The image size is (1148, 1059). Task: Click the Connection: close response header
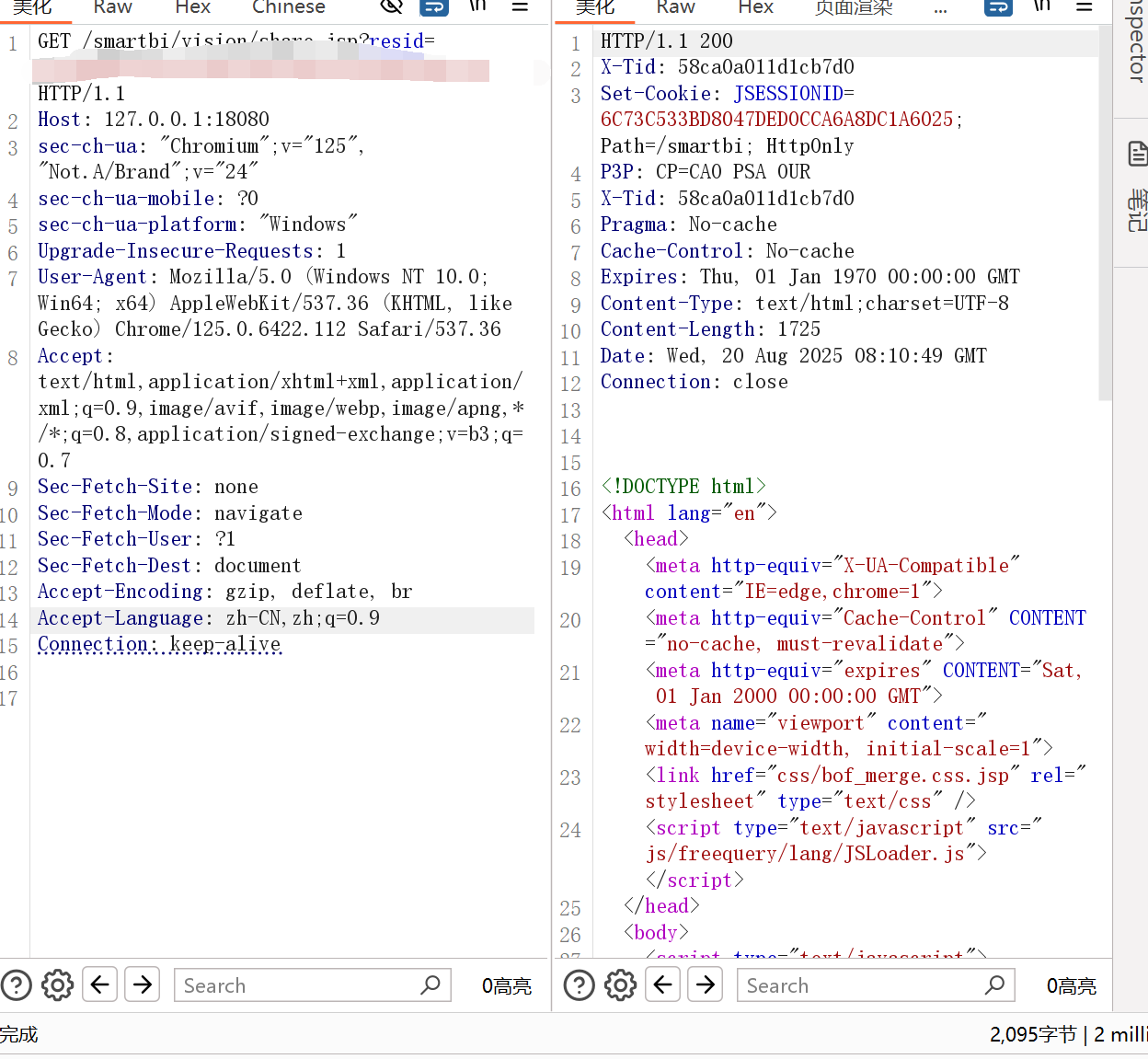(x=695, y=382)
